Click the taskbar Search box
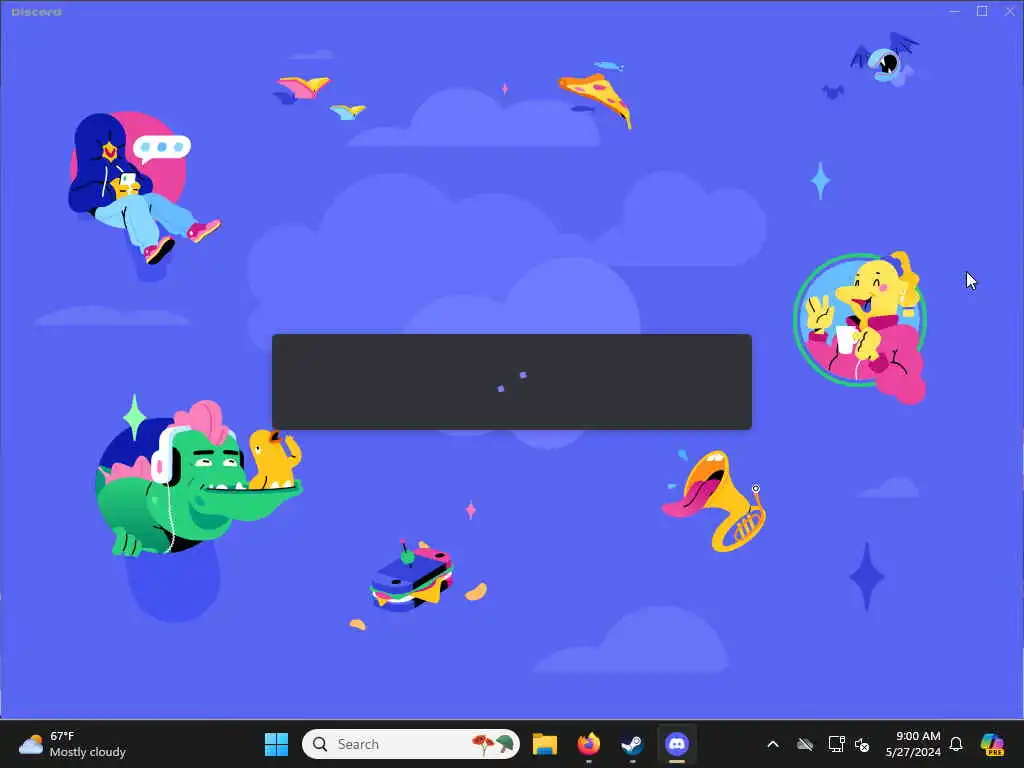This screenshot has height=768, width=1024. pyautogui.click(x=411, y=744)
